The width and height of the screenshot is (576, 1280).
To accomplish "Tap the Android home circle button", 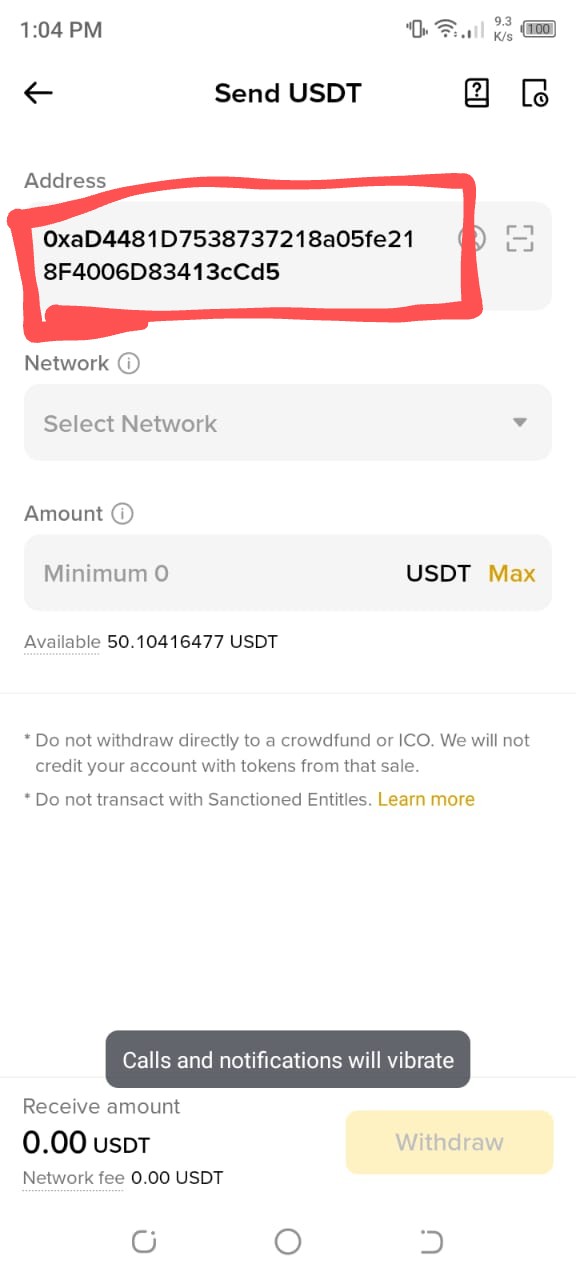I will point(288,1241).
